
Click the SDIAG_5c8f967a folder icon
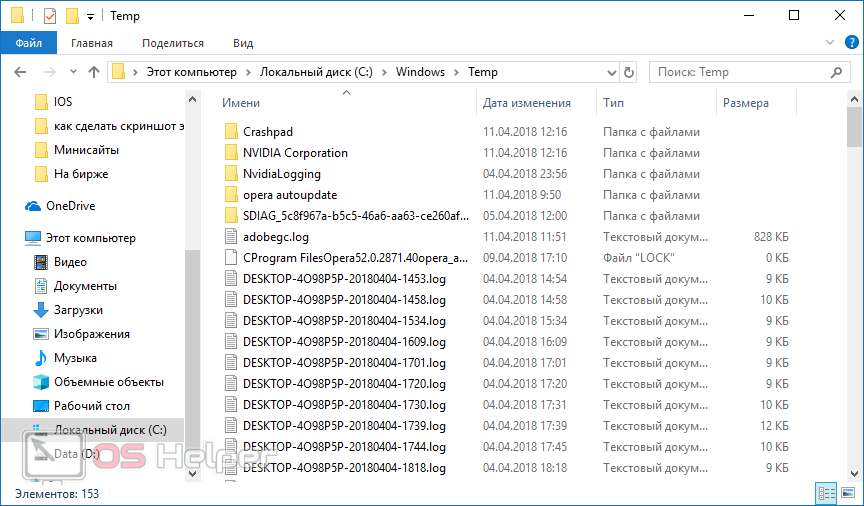[x=231, y=216]
